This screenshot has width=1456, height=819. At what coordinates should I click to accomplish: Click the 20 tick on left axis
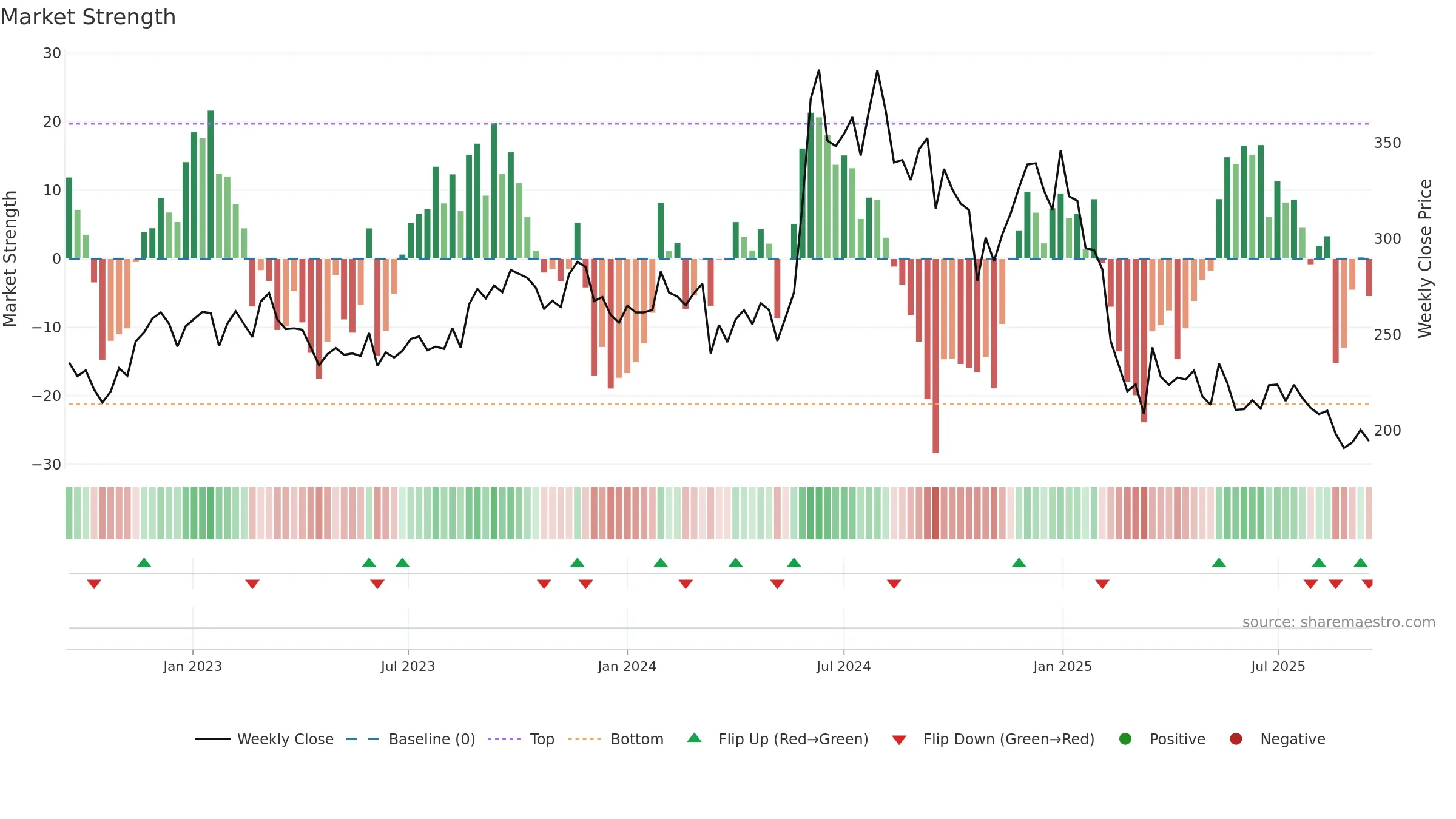(52, 122)
